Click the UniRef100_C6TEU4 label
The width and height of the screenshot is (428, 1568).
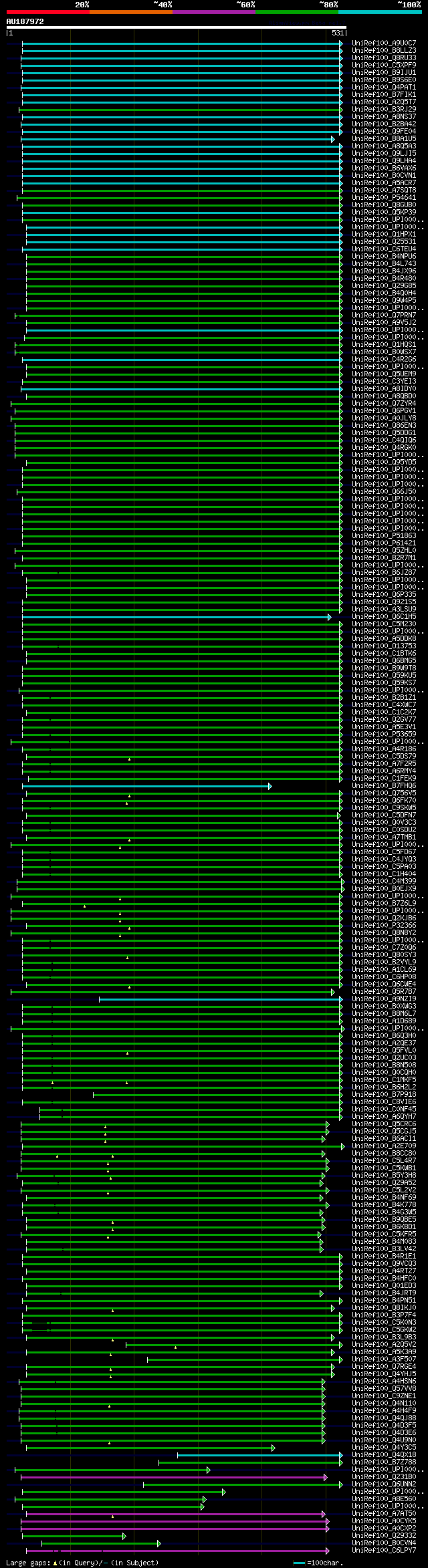pyautogui.click(x=384, y=249)
